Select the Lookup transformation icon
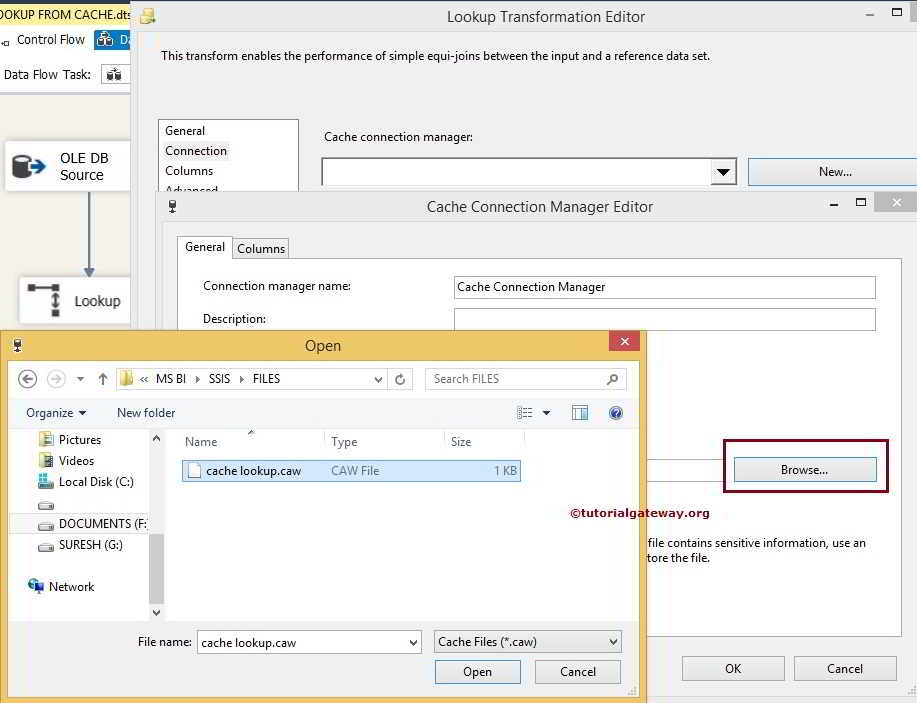917x703 pixels. click(46, 300)
